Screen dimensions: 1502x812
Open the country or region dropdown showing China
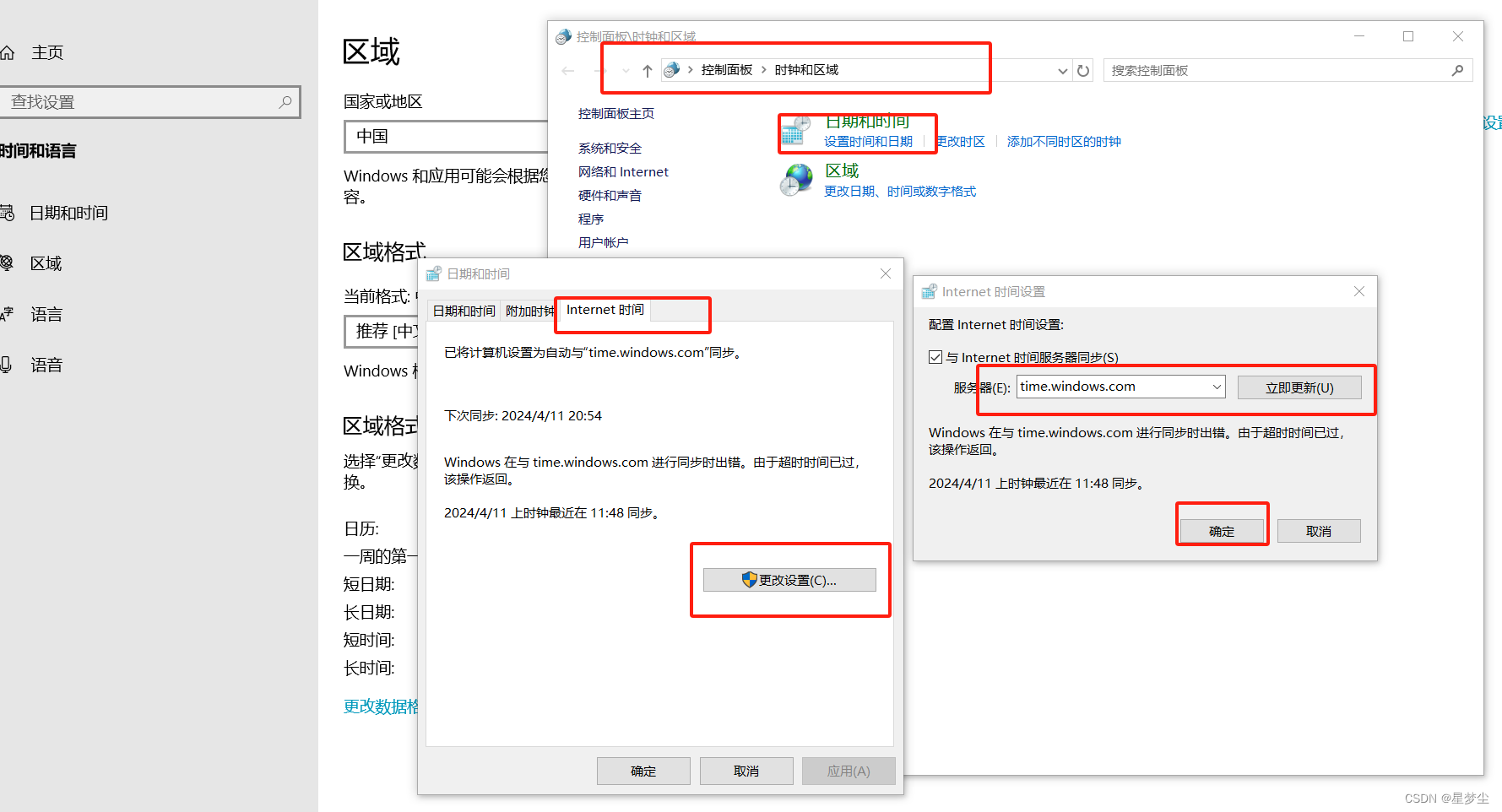[x=446, y=137]
